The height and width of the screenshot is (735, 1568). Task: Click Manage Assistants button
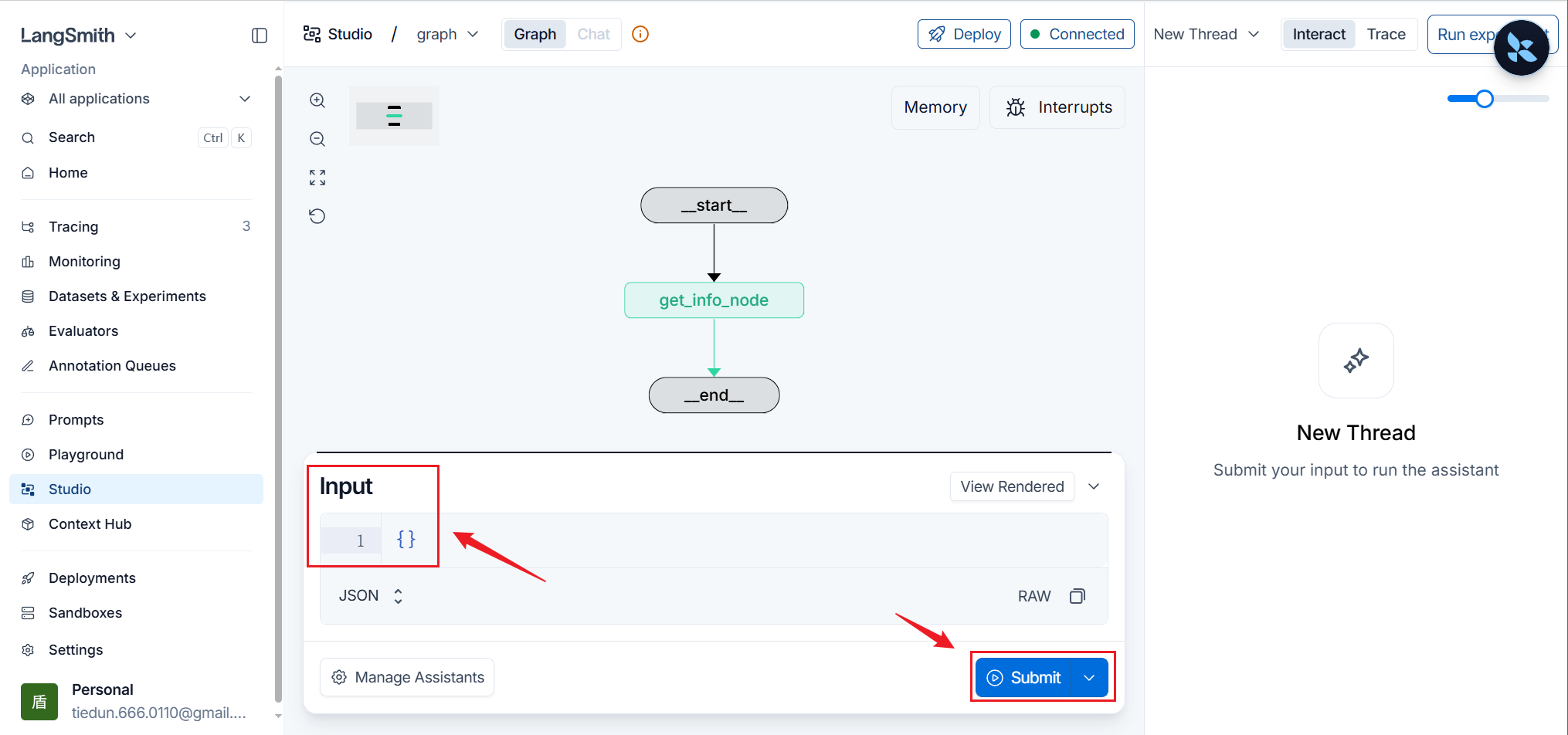click(x=407, y=677)
